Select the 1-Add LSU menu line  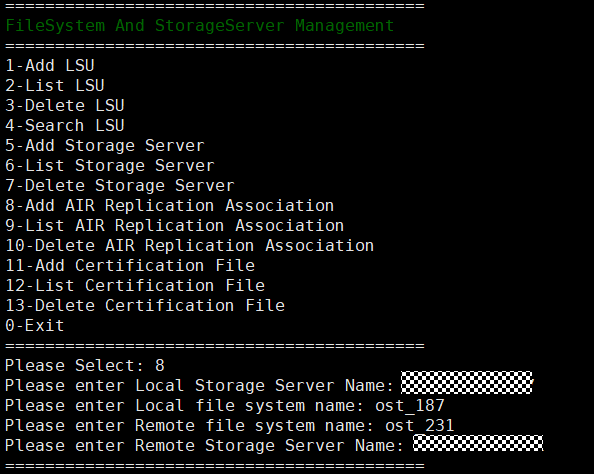pyautogui.click(x=50, y=66)
